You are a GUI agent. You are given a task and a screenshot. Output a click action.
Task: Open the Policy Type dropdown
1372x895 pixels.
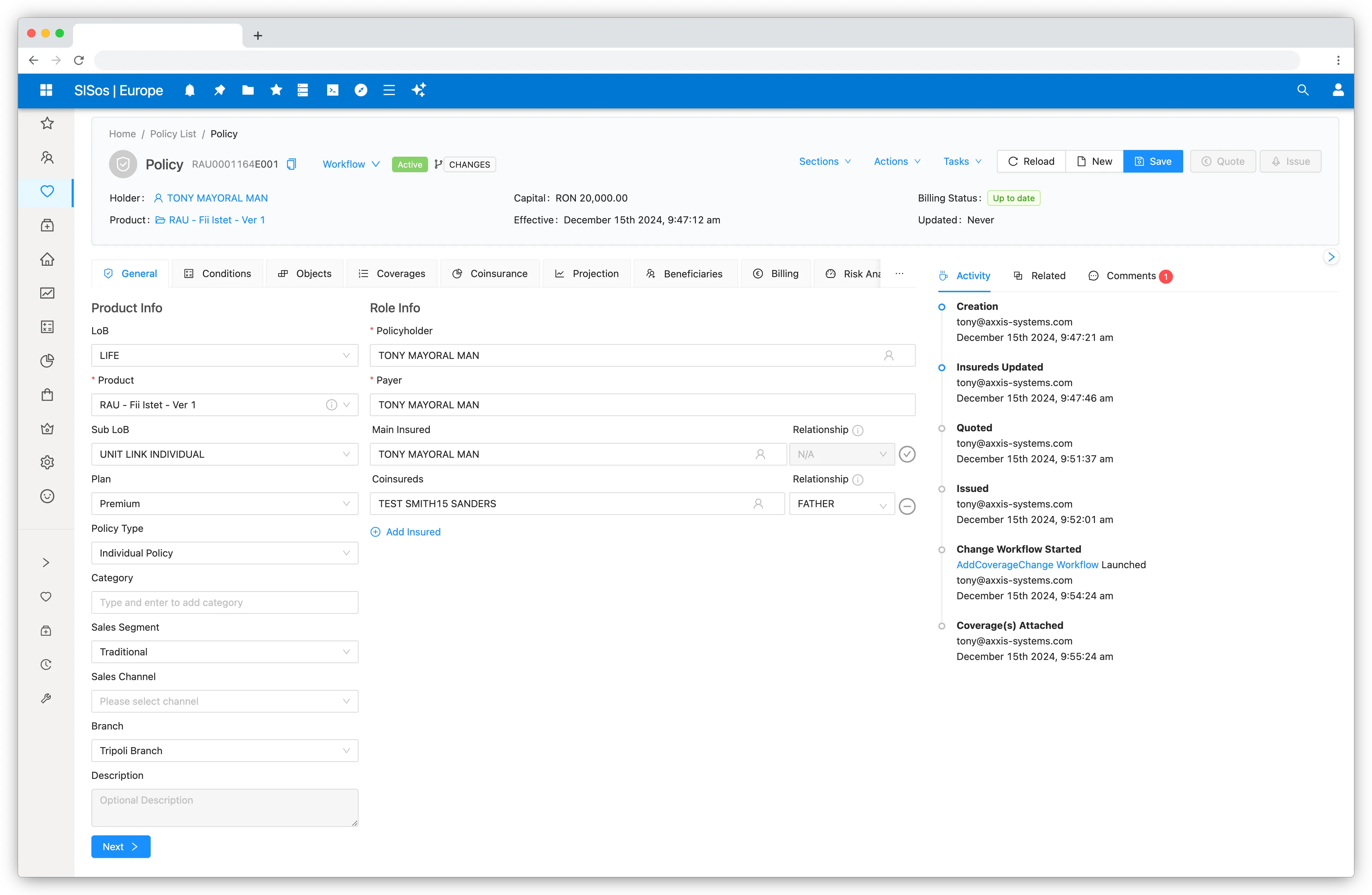click(225, 553)
